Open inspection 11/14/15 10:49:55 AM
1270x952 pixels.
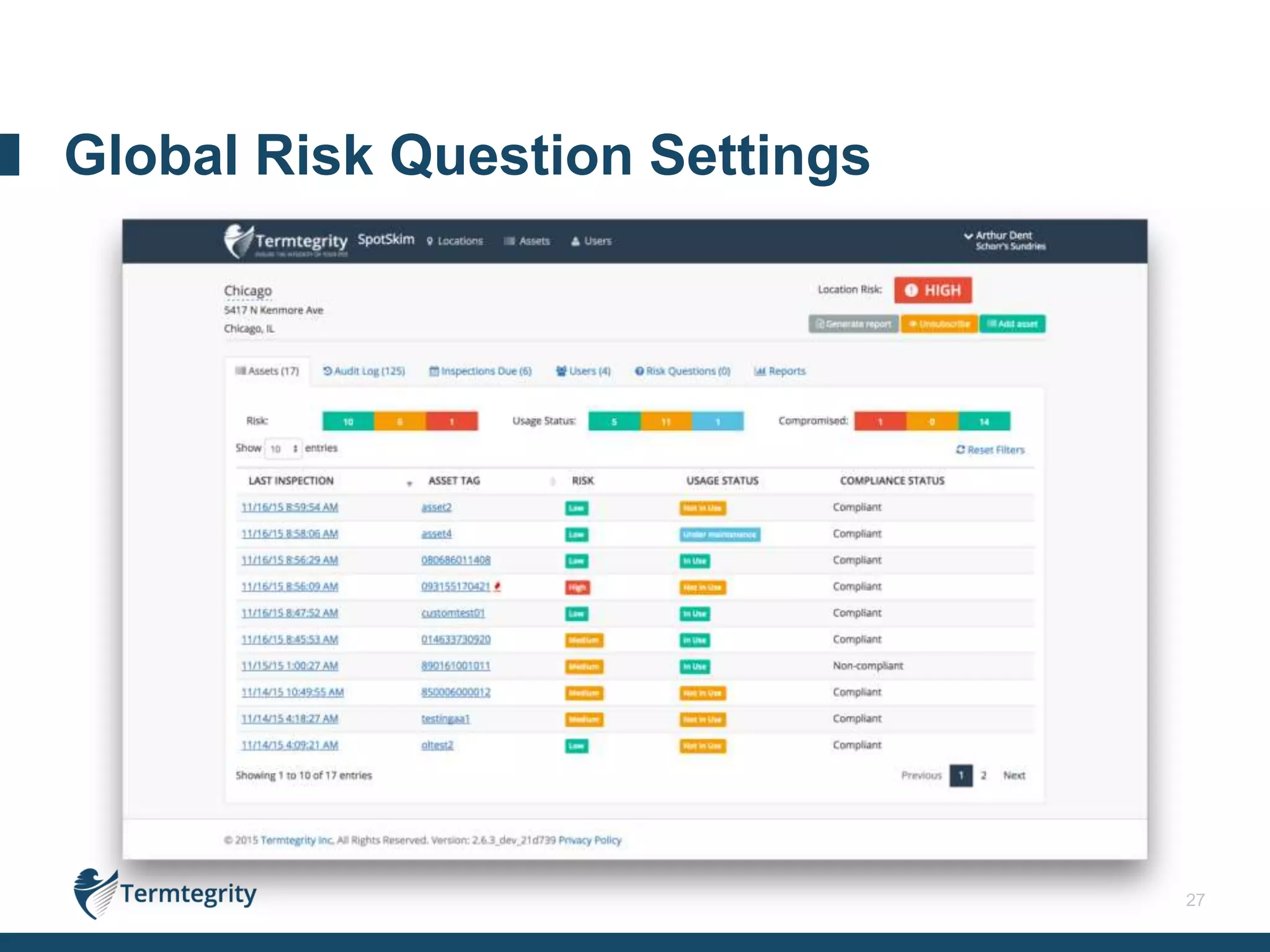tap(292, 692)
